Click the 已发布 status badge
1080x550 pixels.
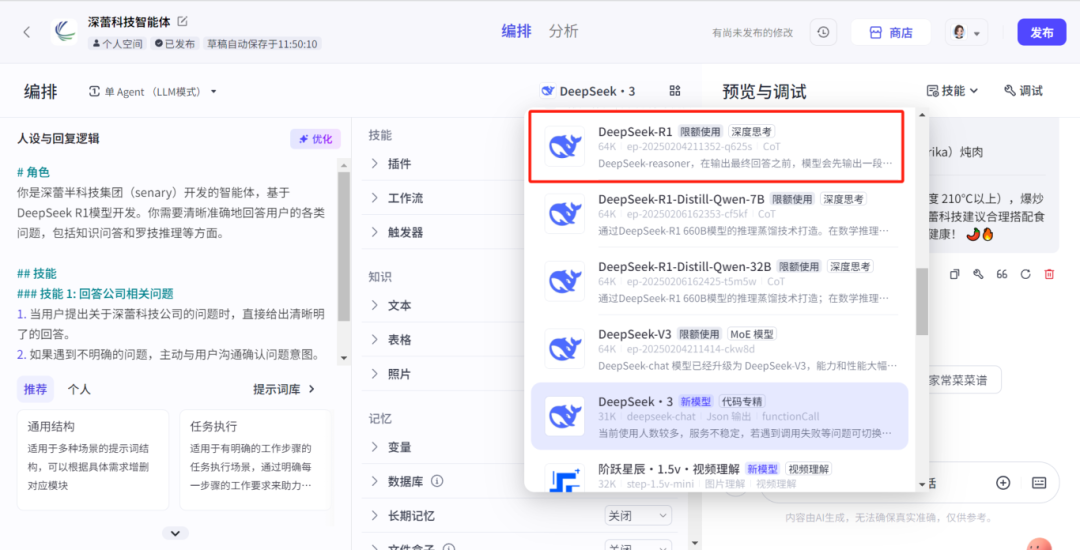tap(174, 44)
